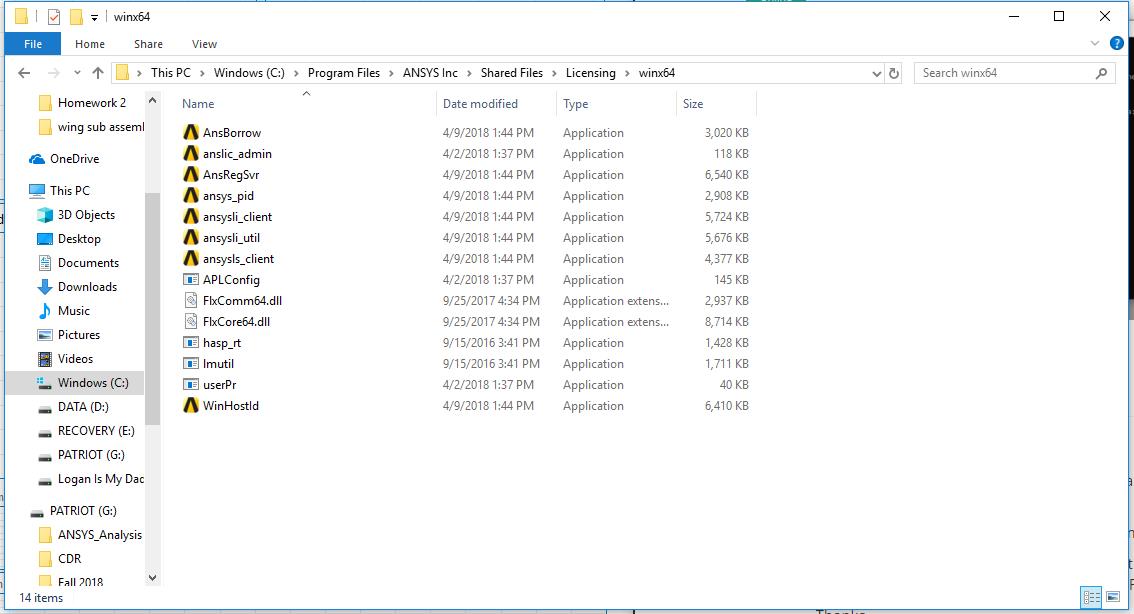1134x614 pixels.
Task: Select the anslic_admin application icon
Action: pyautogui.click(x=191, y=153)
